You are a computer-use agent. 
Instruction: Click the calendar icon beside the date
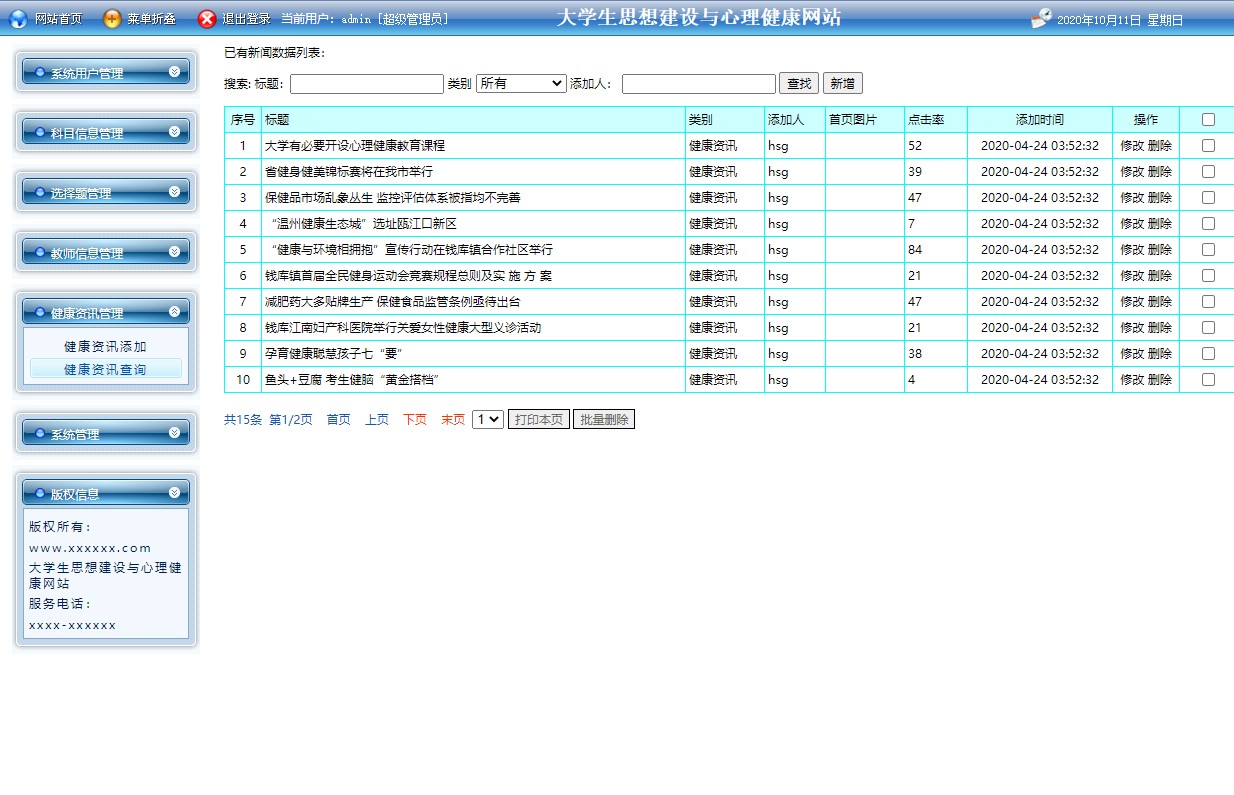(1041, 19)
